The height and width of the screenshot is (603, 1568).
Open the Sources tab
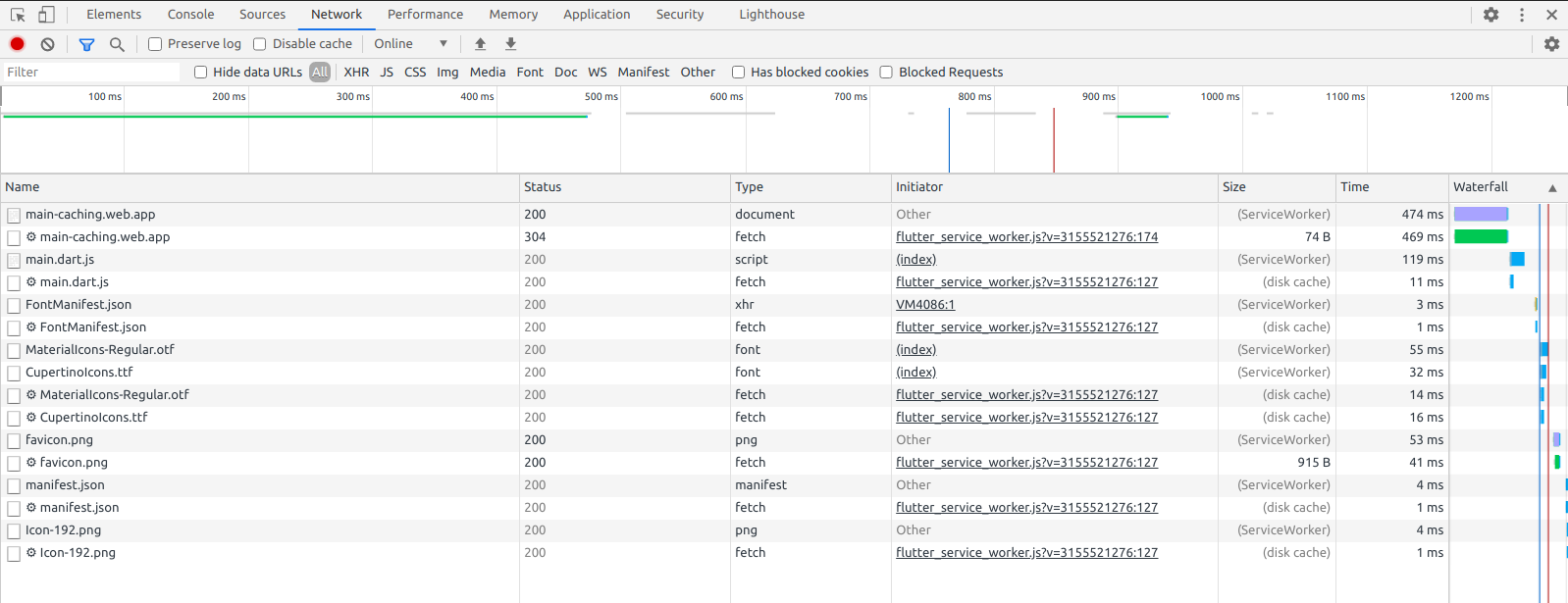262,15
